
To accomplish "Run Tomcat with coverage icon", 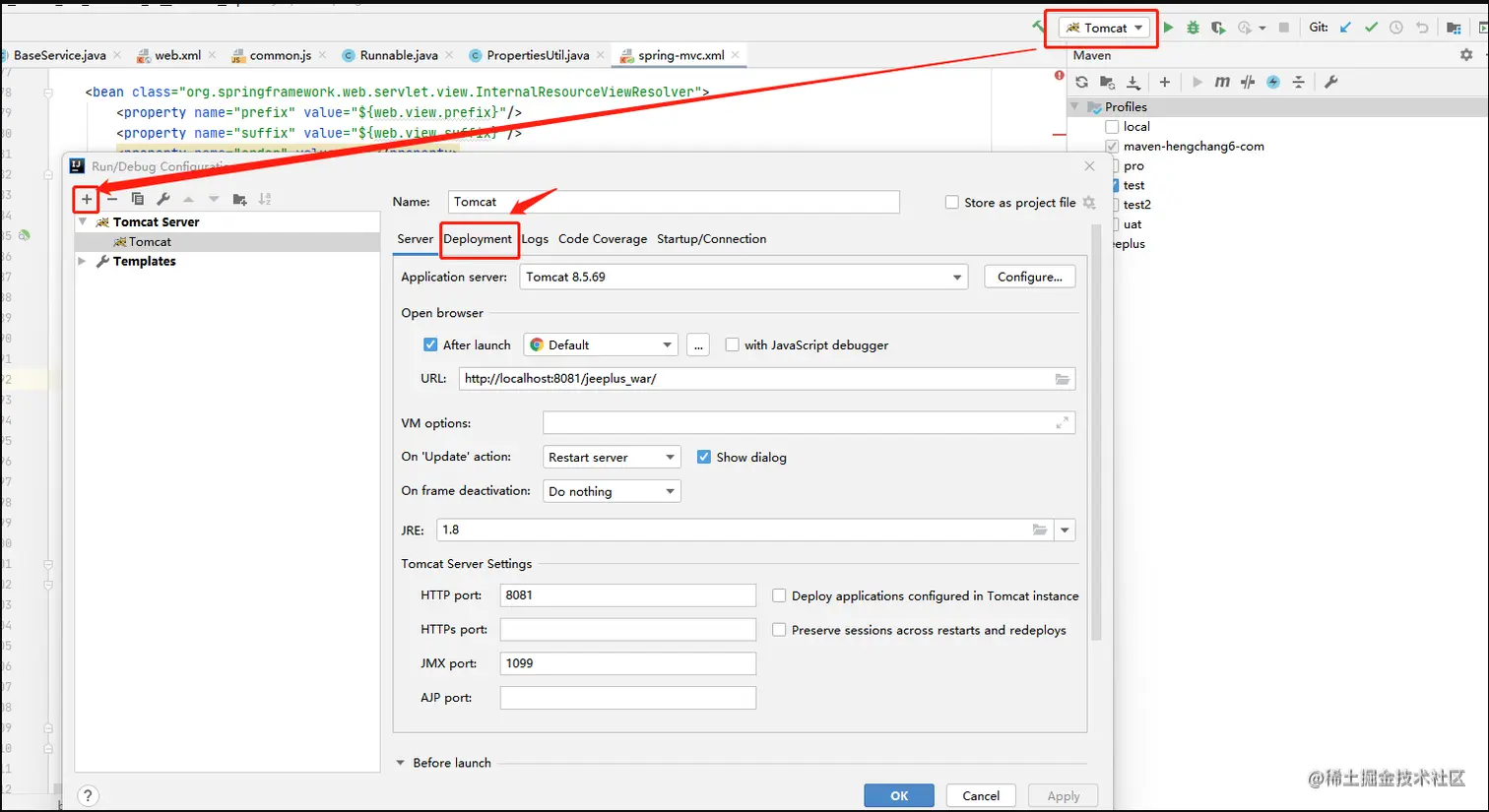I will point(1218,28).
